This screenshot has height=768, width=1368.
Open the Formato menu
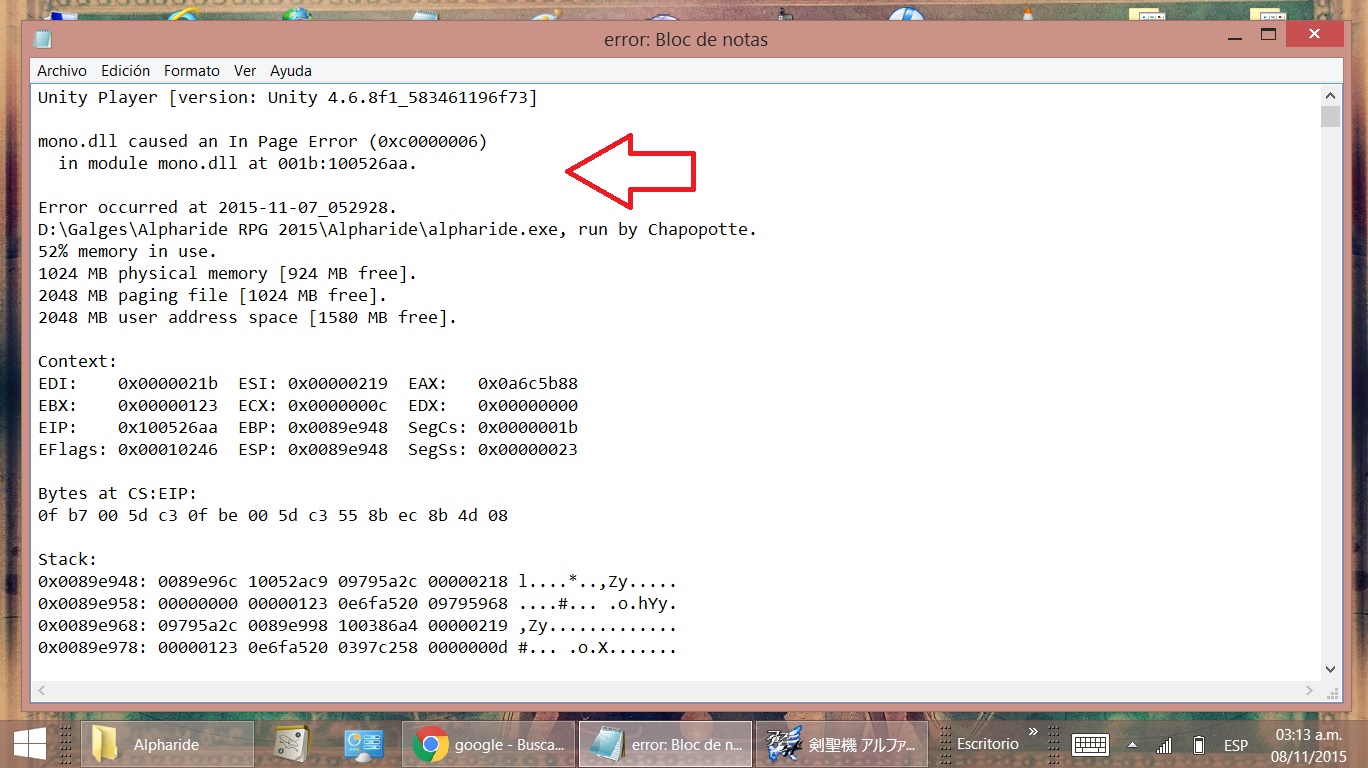click(x=192, y=71)
